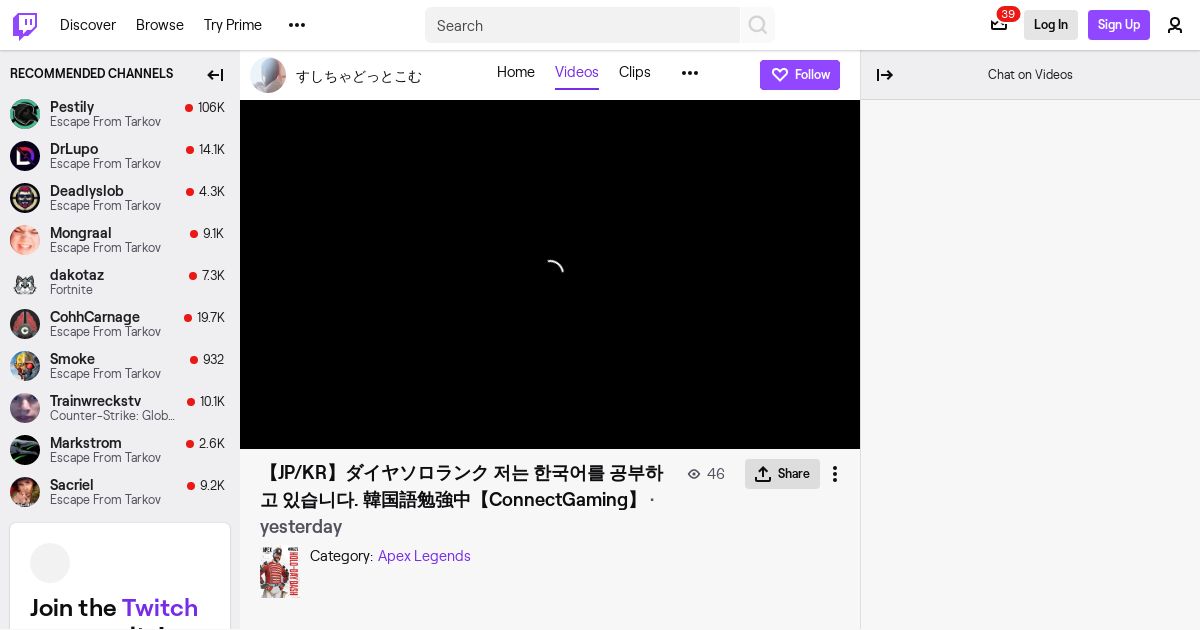
Task: Click the search magnifier button
Action: coord(758,25)
